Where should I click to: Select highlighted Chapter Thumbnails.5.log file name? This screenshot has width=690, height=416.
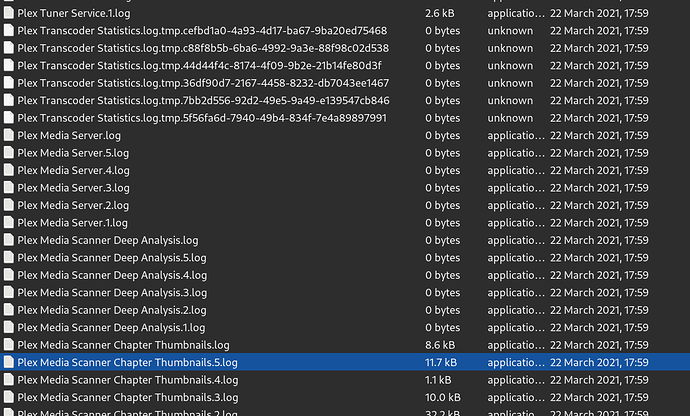(x=128, y=362)
